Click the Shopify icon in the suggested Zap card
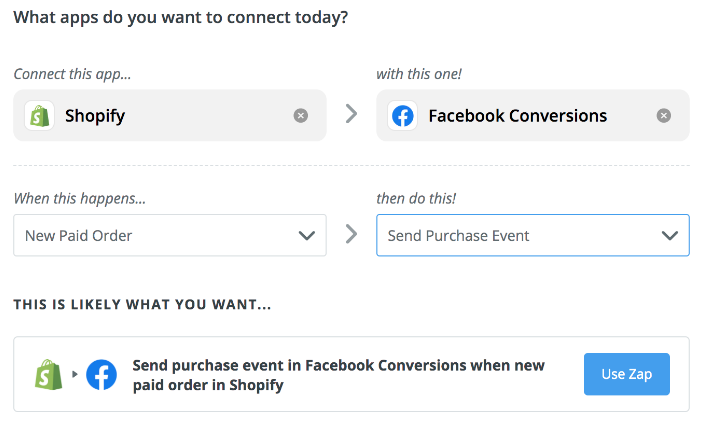The image size is (705, 430). tap(49, 374)
